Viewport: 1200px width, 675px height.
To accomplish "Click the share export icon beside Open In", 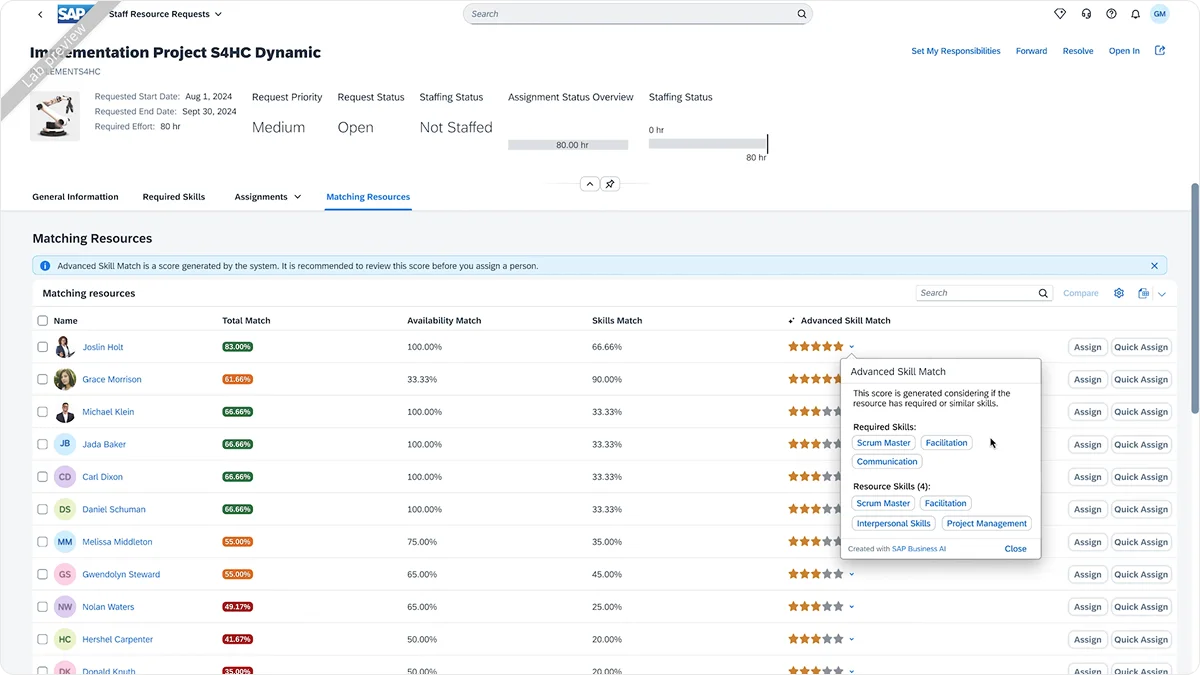I will coord(1160,50).
